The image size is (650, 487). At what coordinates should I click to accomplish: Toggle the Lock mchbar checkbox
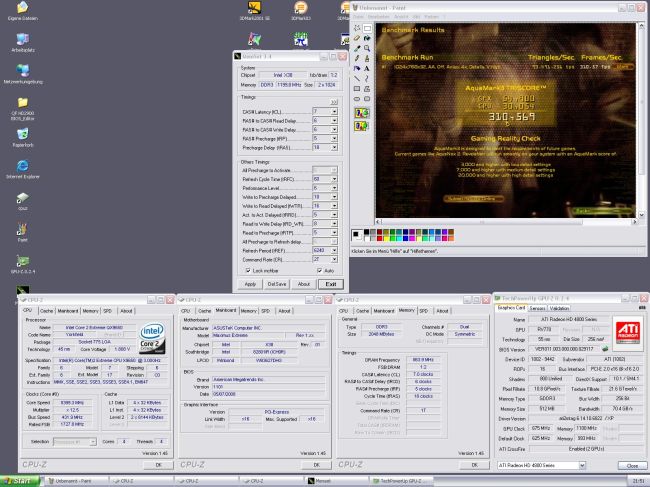(248, 271)
